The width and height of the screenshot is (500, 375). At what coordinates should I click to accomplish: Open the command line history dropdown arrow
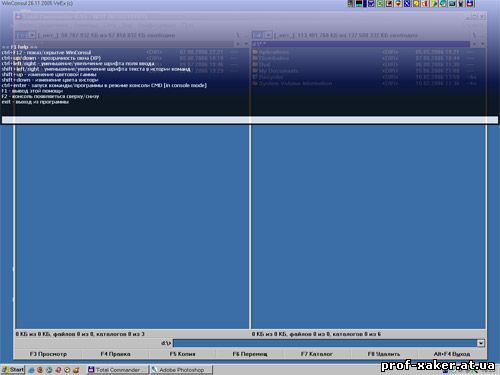481,343
